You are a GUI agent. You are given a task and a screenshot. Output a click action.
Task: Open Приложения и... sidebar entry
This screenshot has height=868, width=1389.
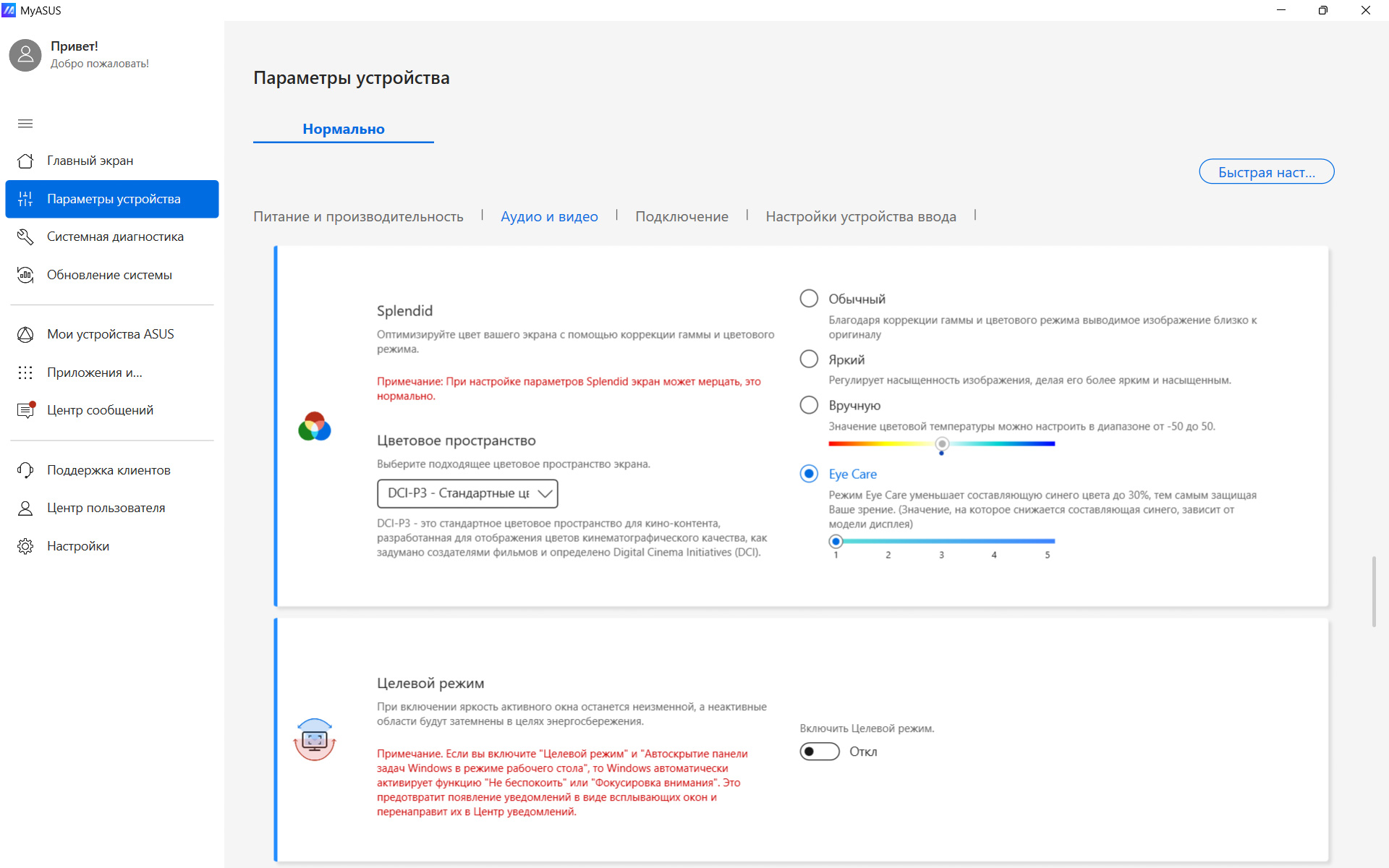[112, 373]
